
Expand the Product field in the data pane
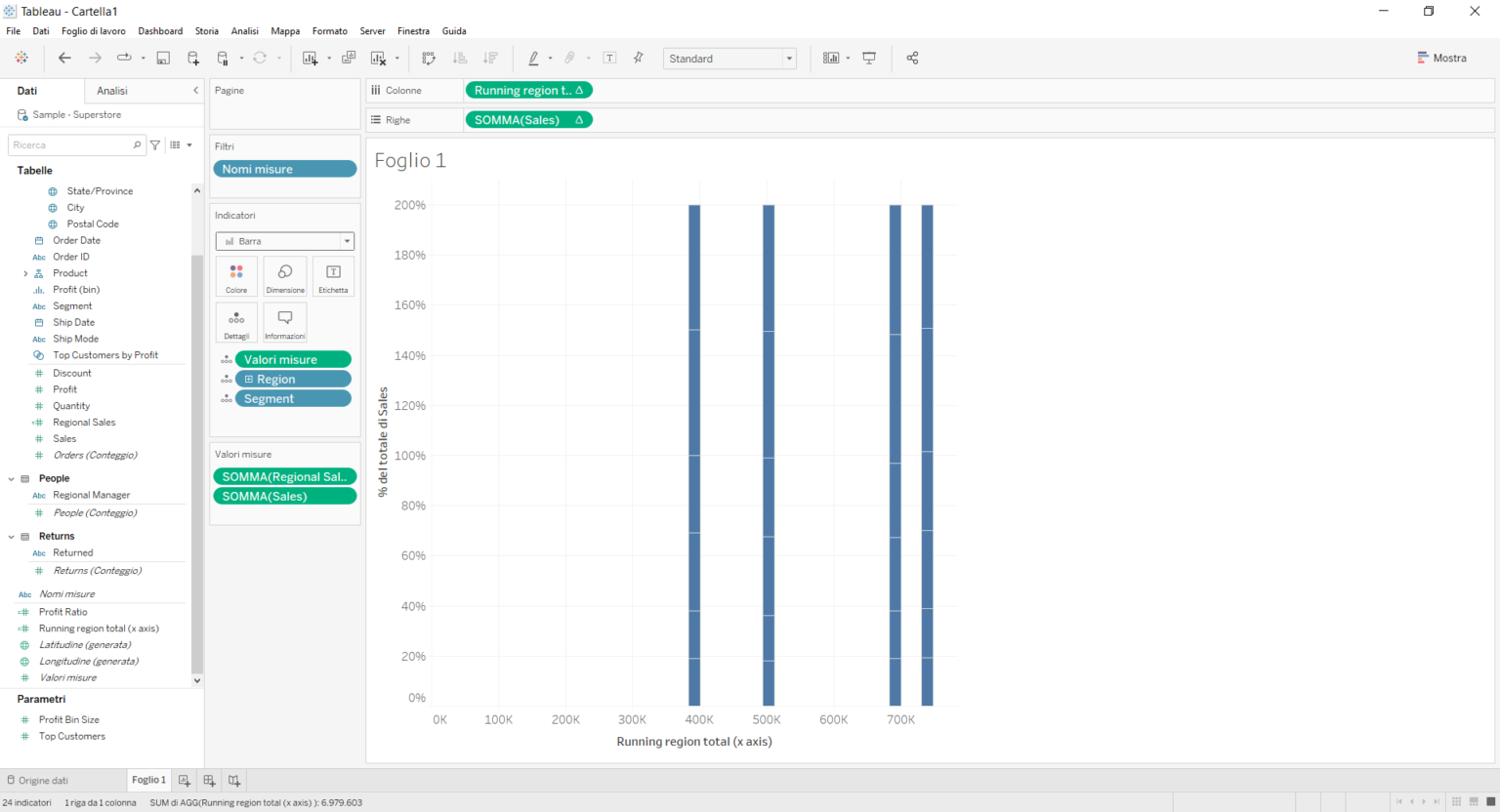pyautogui.click(x=27, y=272)
